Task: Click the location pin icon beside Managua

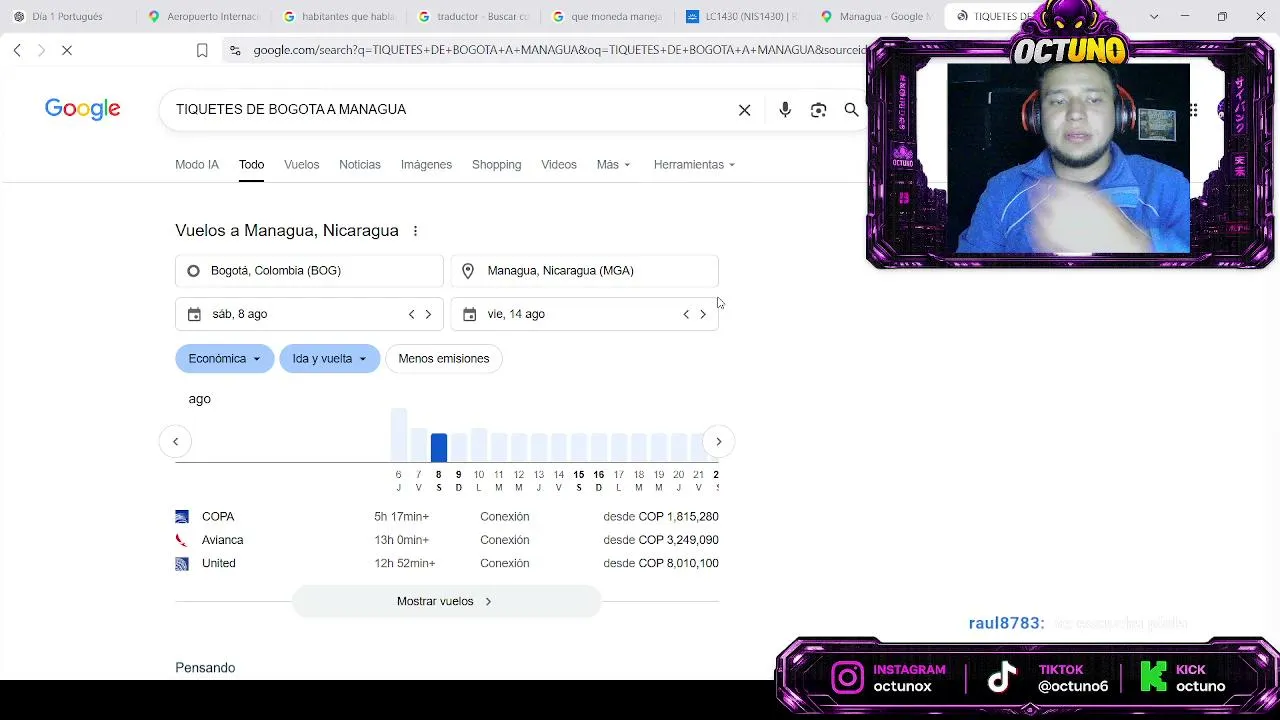Action: 468,271
